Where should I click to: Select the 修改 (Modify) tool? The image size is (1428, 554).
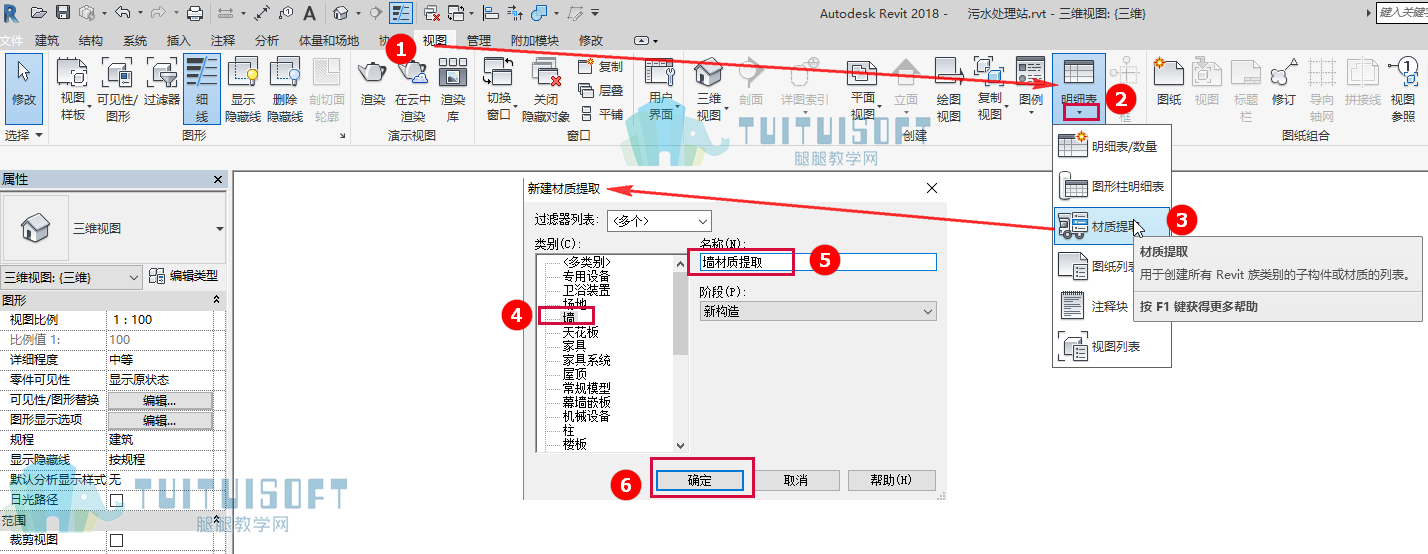click(x=23, y=88)
